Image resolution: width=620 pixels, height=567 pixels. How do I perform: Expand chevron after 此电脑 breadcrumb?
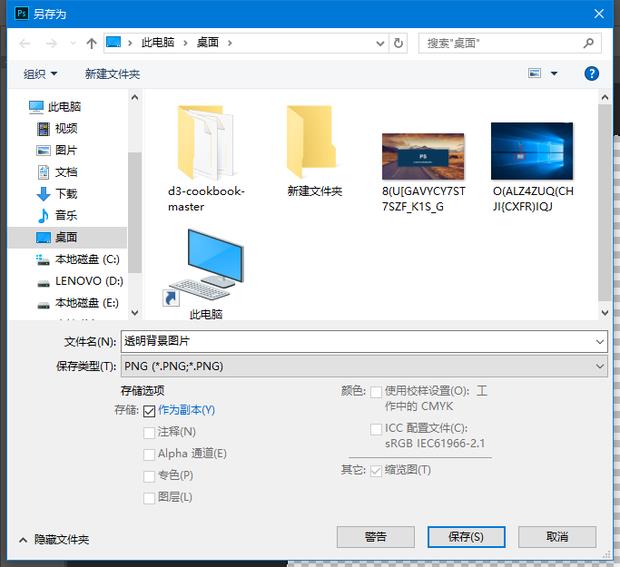(x=185, y=43)
